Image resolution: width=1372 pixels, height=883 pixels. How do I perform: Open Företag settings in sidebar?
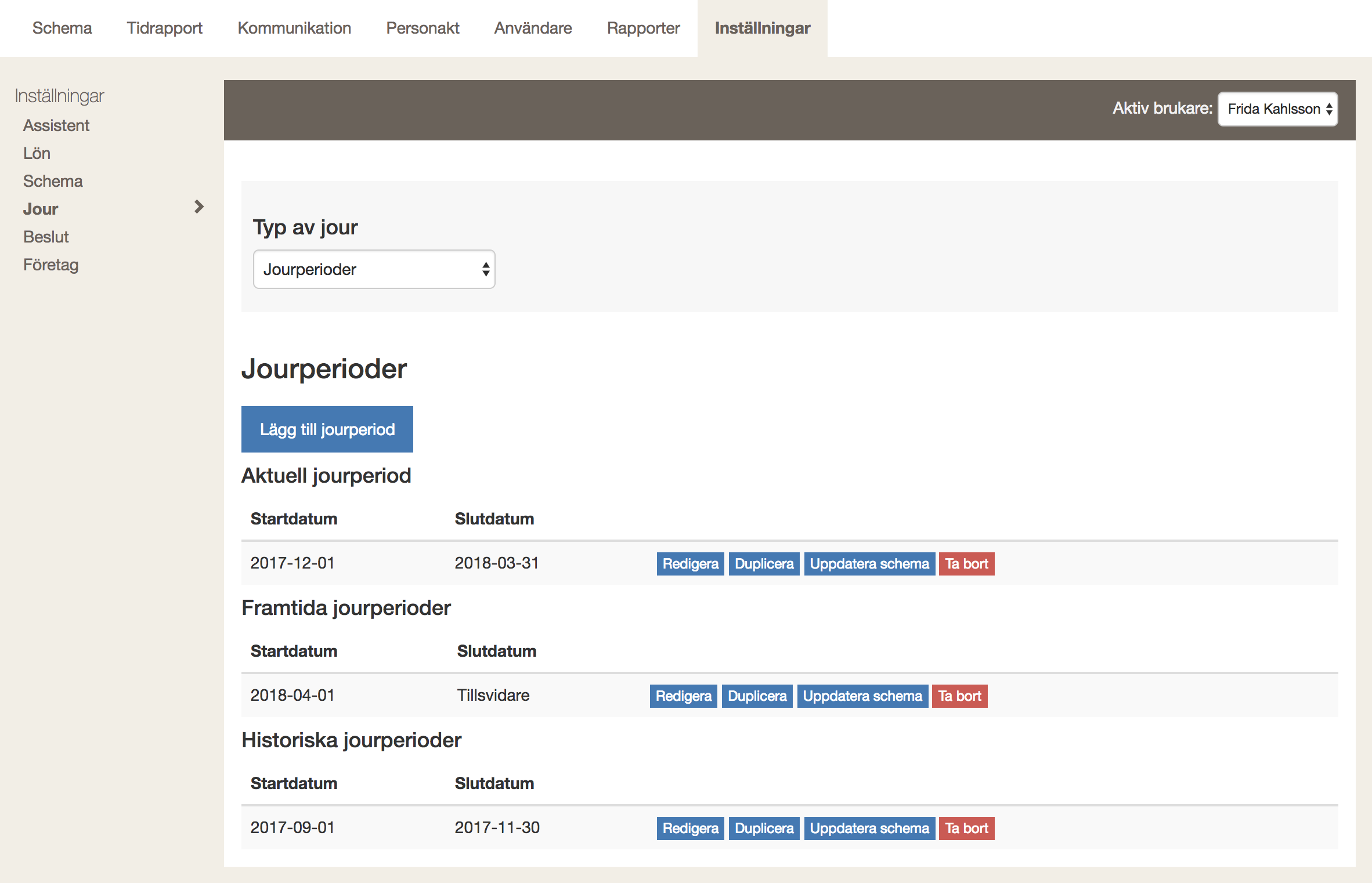pos(50,265)
